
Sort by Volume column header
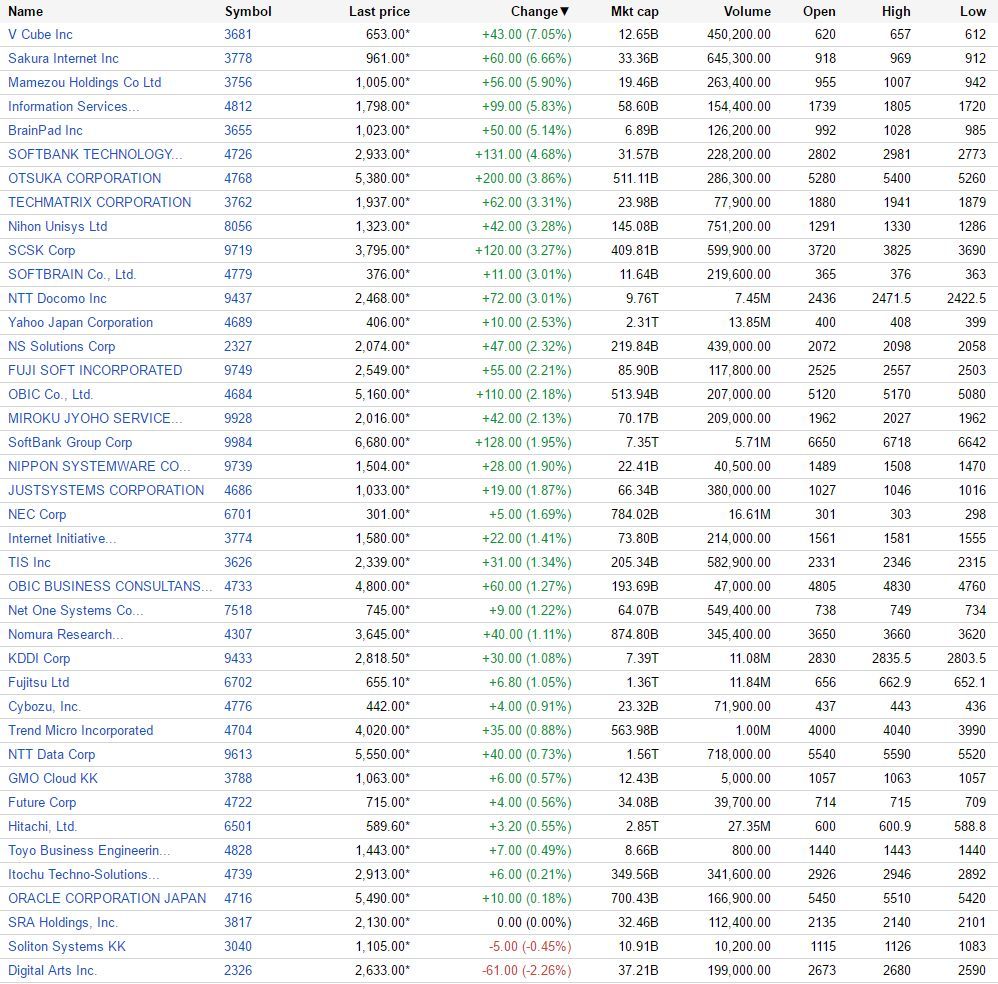pyautogui.click(x=747, y=11)
